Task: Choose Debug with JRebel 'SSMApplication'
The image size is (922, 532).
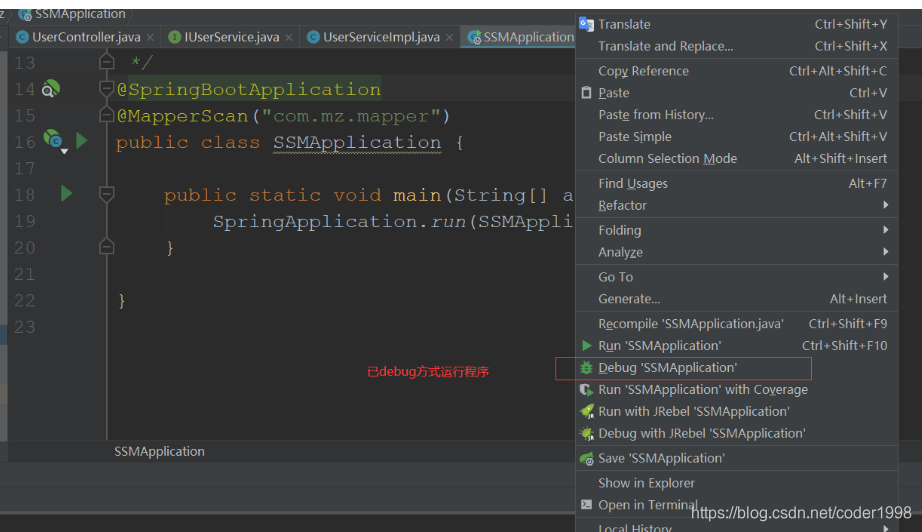Action: pyautogui.click(x=737, y=433)
